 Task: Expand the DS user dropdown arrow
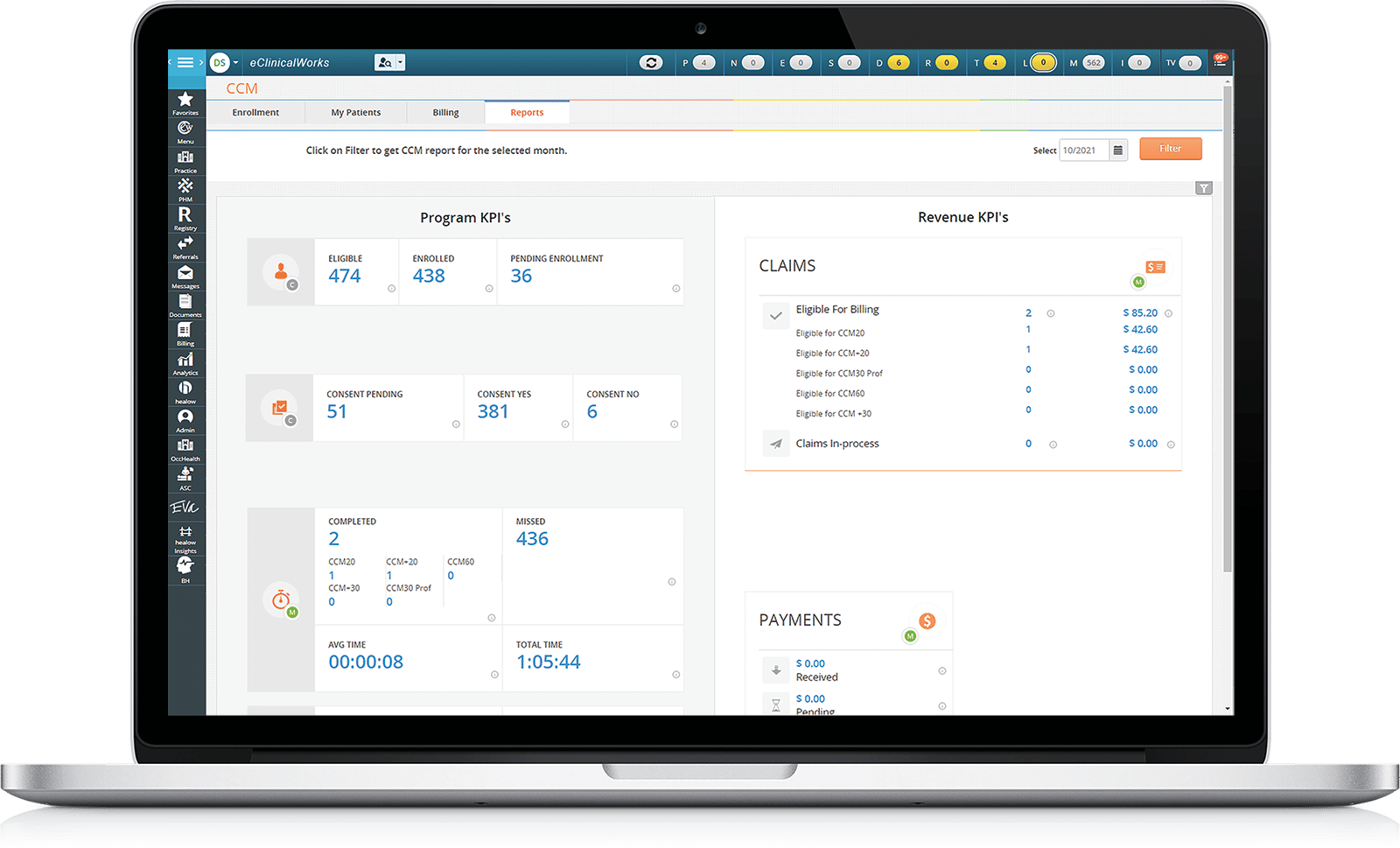pos(235,63)
